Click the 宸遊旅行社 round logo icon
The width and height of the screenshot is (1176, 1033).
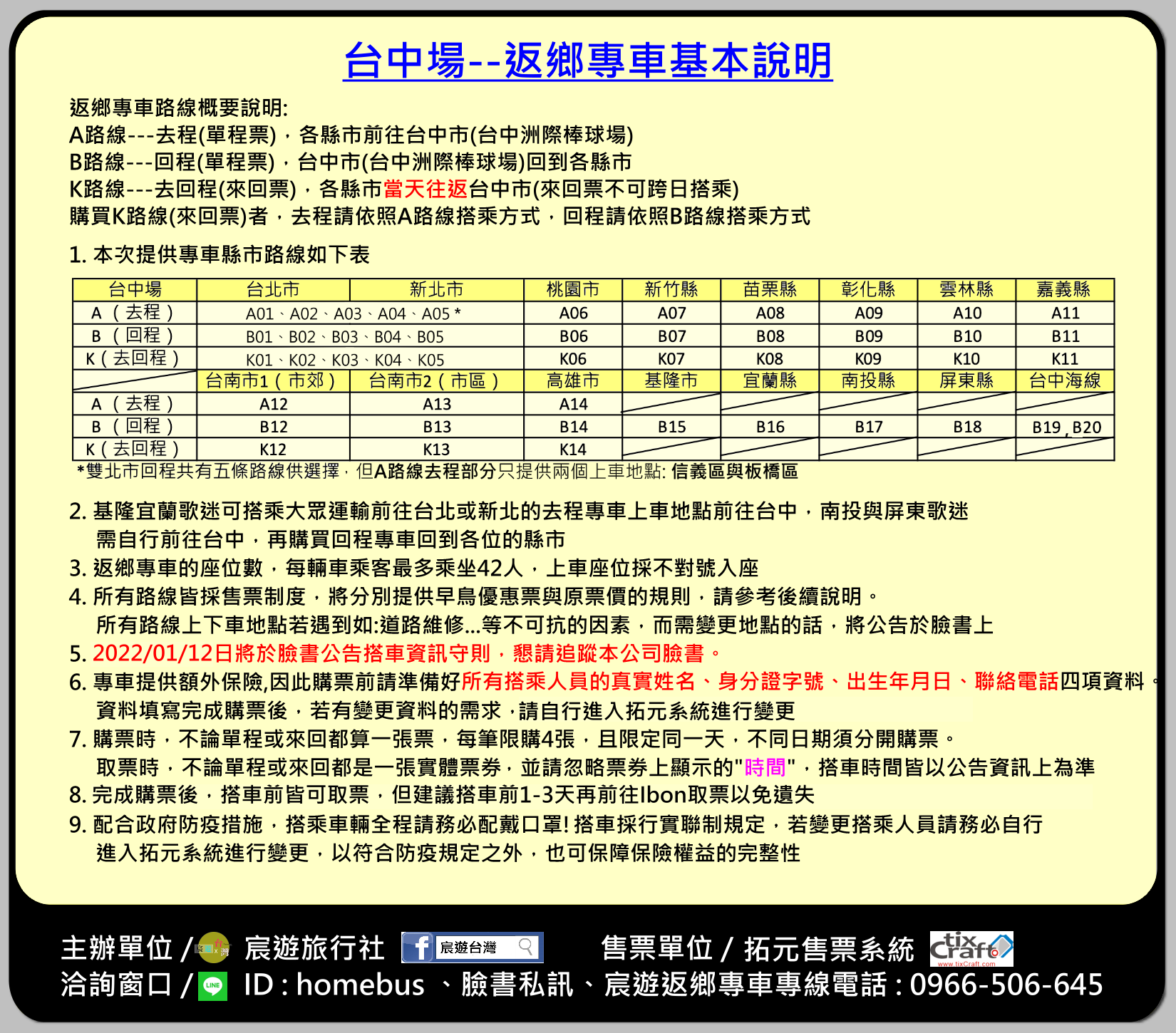212,948
